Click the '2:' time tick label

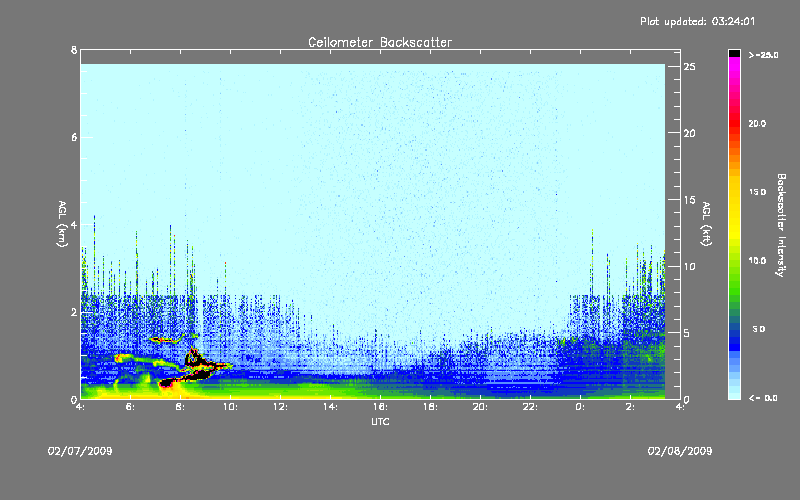(631, 407)
